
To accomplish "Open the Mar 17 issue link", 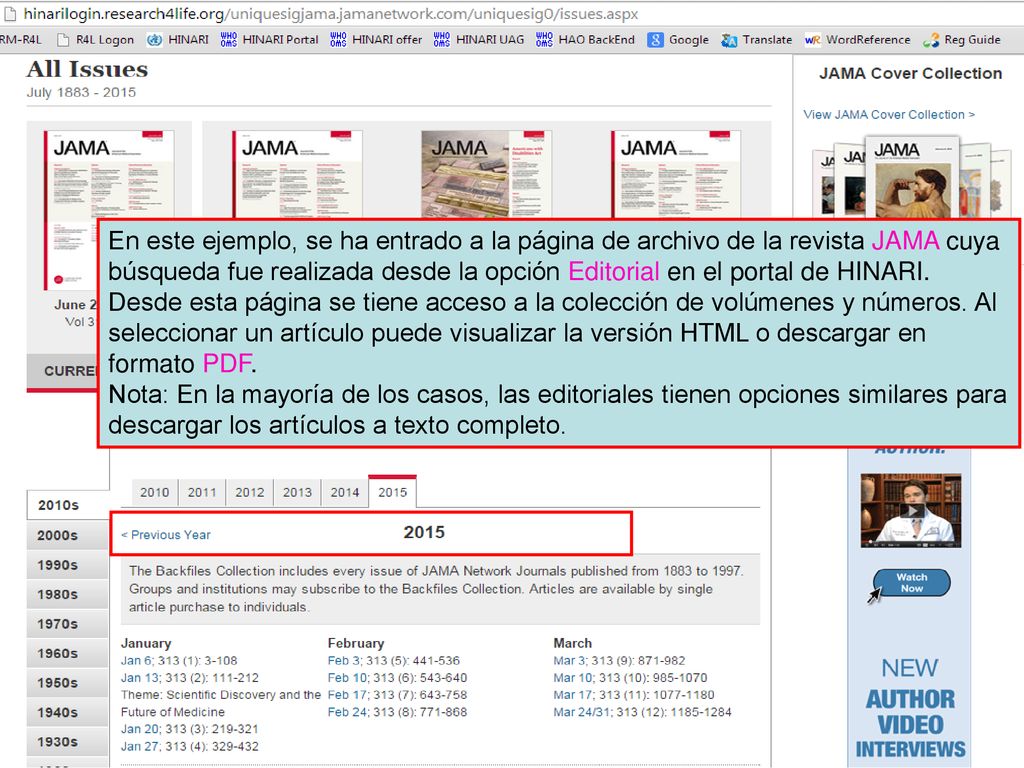I will pyautogui.click(x=573, y=695).
